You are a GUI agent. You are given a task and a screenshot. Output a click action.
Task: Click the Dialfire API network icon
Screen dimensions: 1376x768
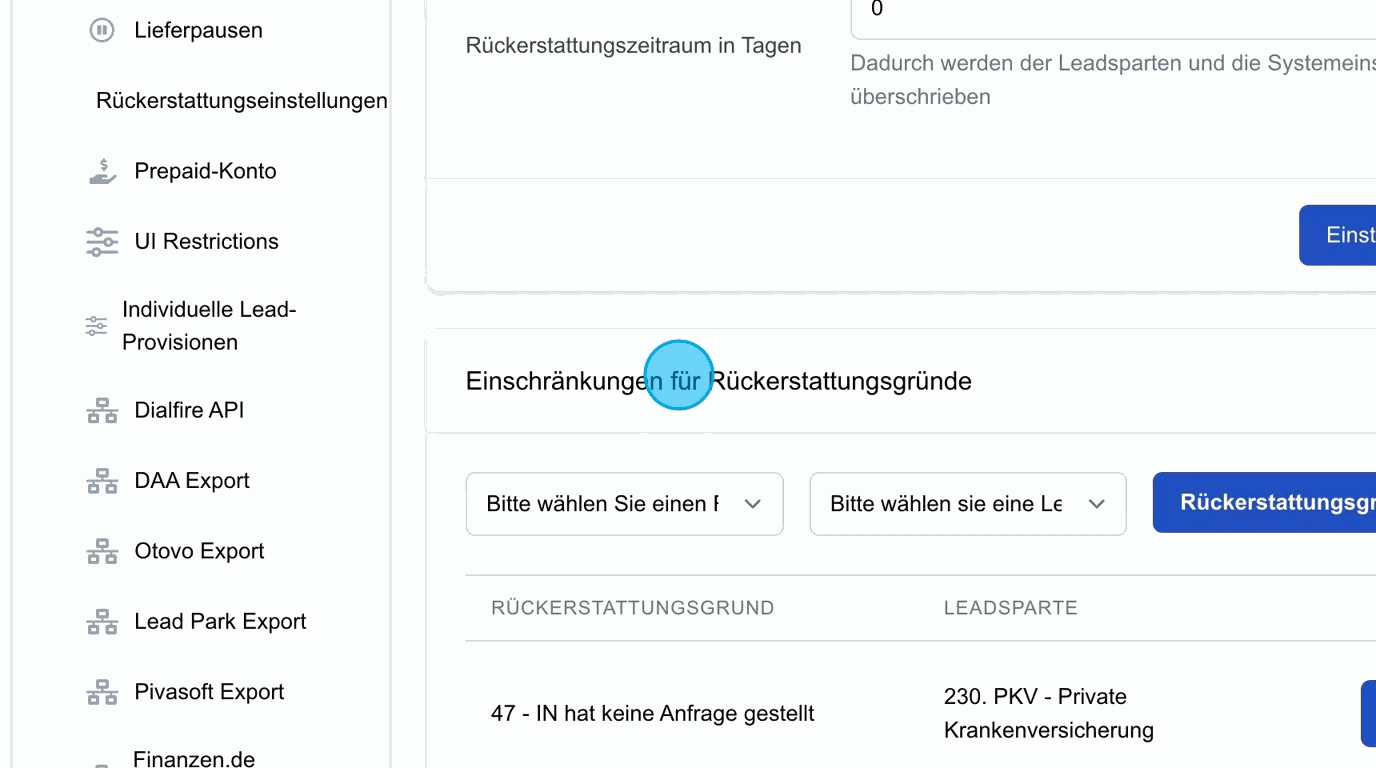tap(102, 410)
